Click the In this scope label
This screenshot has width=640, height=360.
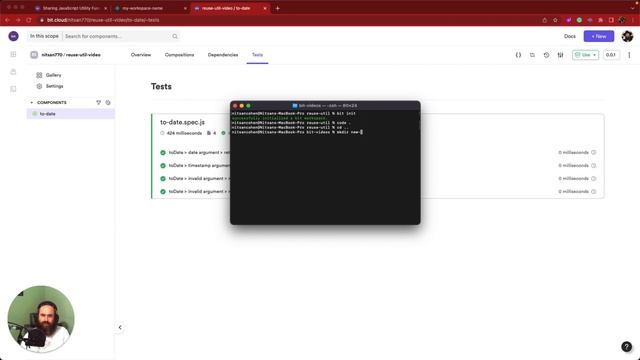(x=44, y=36)
